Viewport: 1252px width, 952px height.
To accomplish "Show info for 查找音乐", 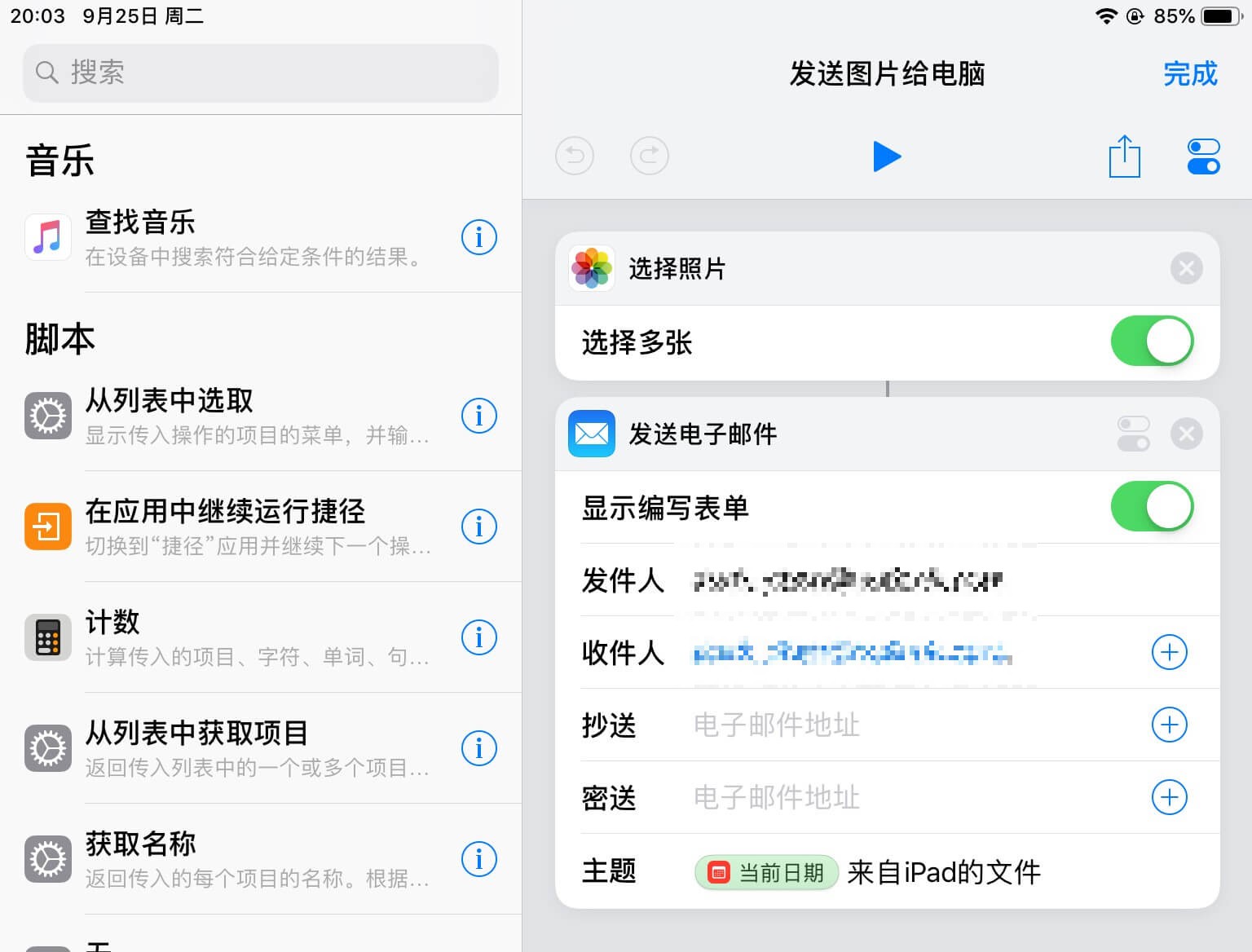I will click(x=479, y=237).
